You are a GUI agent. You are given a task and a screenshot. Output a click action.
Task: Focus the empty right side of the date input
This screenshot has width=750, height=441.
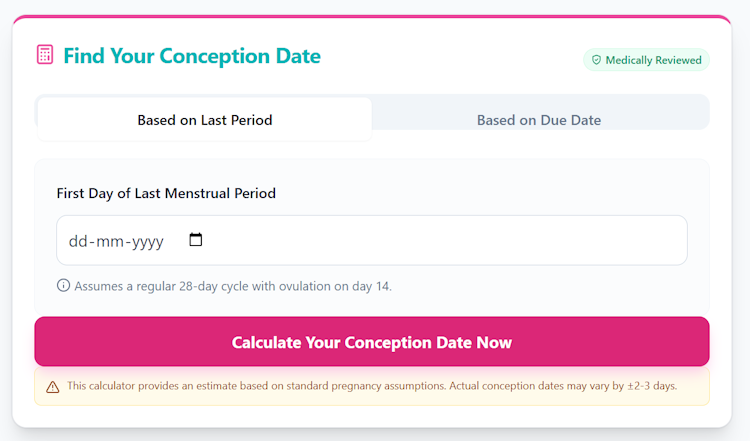(450, 241)
